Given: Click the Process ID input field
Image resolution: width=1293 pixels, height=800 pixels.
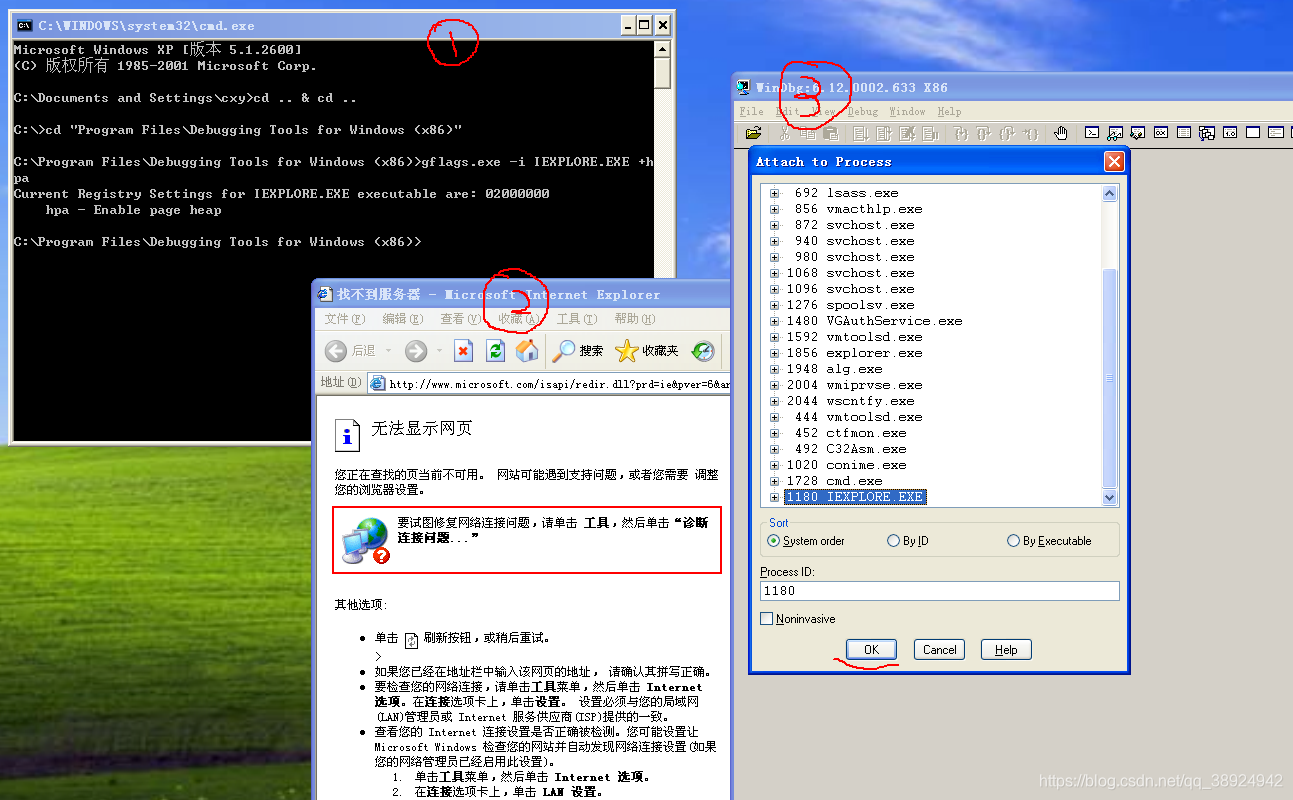Looking at the screenshot, I should (x=939, y=591).
